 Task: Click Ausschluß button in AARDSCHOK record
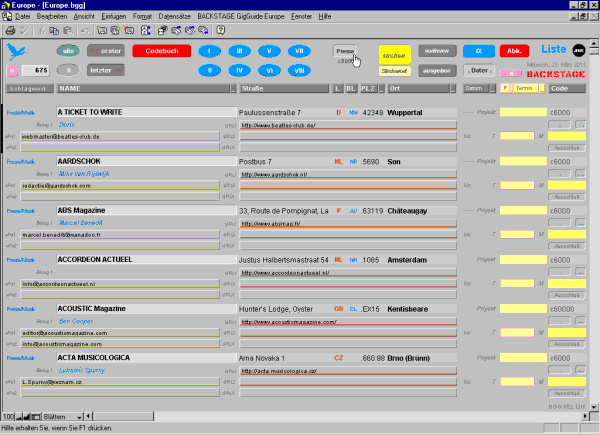pyautogui.click(x=567, y=197)
